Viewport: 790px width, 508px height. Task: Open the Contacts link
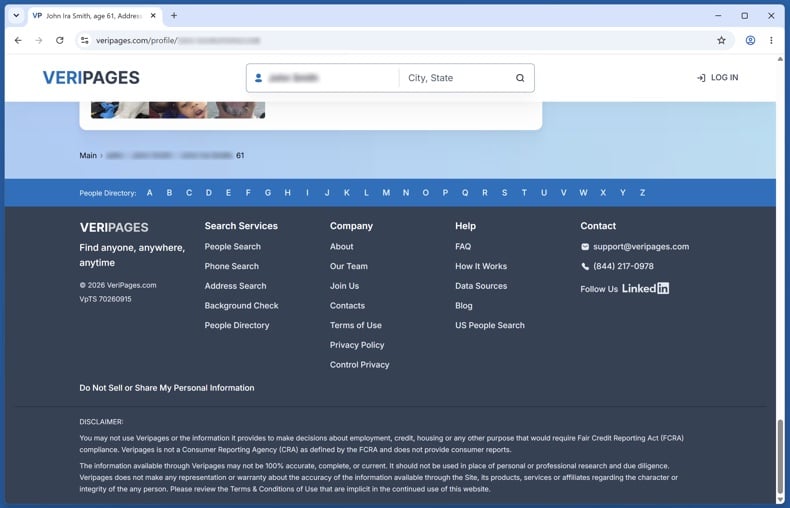point(347,305)
